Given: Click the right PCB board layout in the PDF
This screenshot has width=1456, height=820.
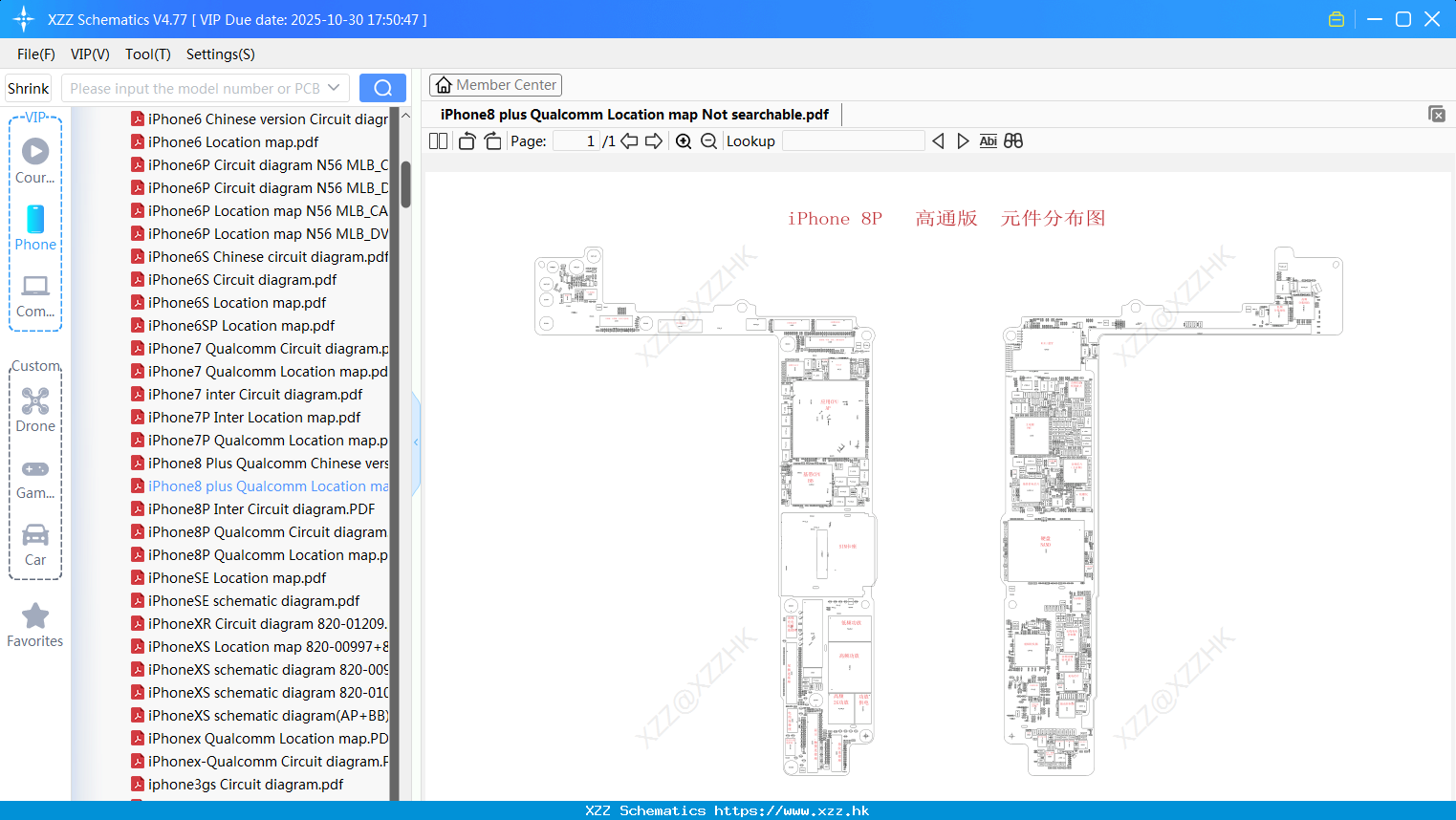Looking at the screenshot, I should pos(1172,511).
